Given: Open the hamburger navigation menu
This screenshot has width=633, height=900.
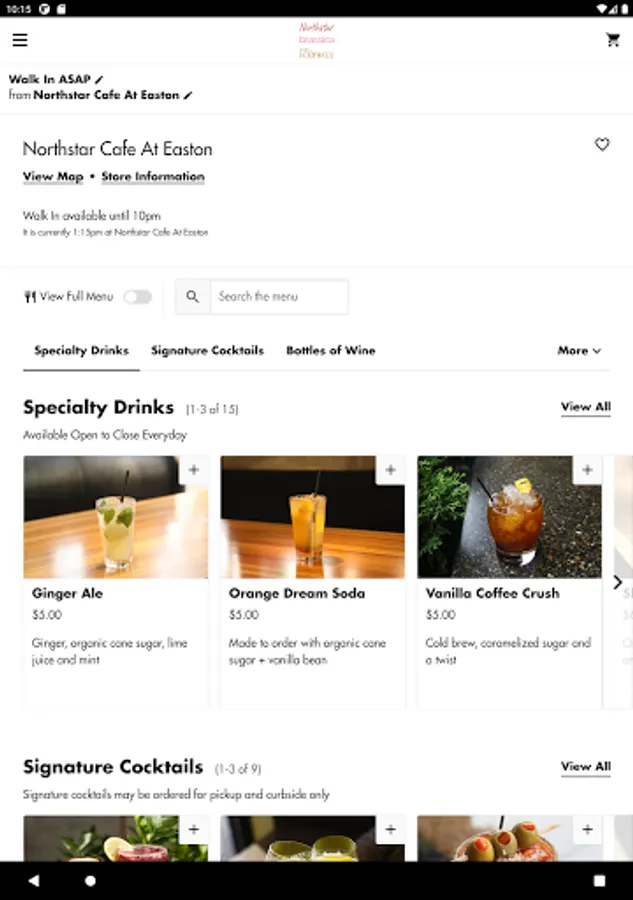Looking at the screenshot, I should click(20, 40).
